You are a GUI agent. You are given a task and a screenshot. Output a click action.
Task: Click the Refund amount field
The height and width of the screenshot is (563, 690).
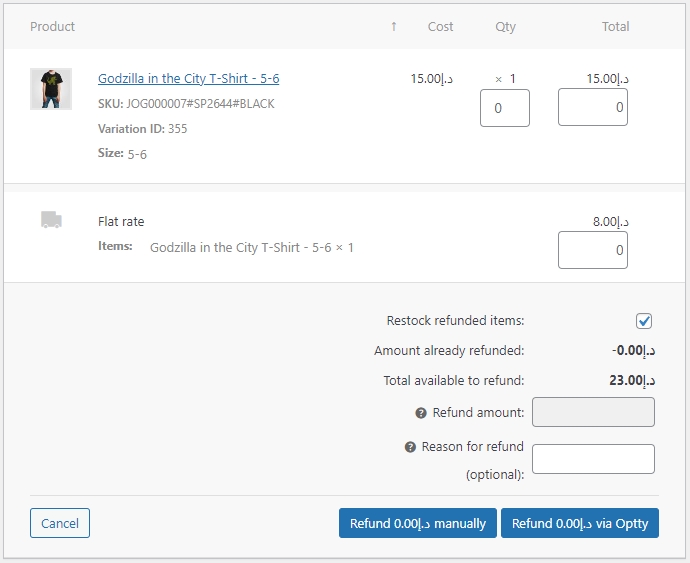point(593,412)
